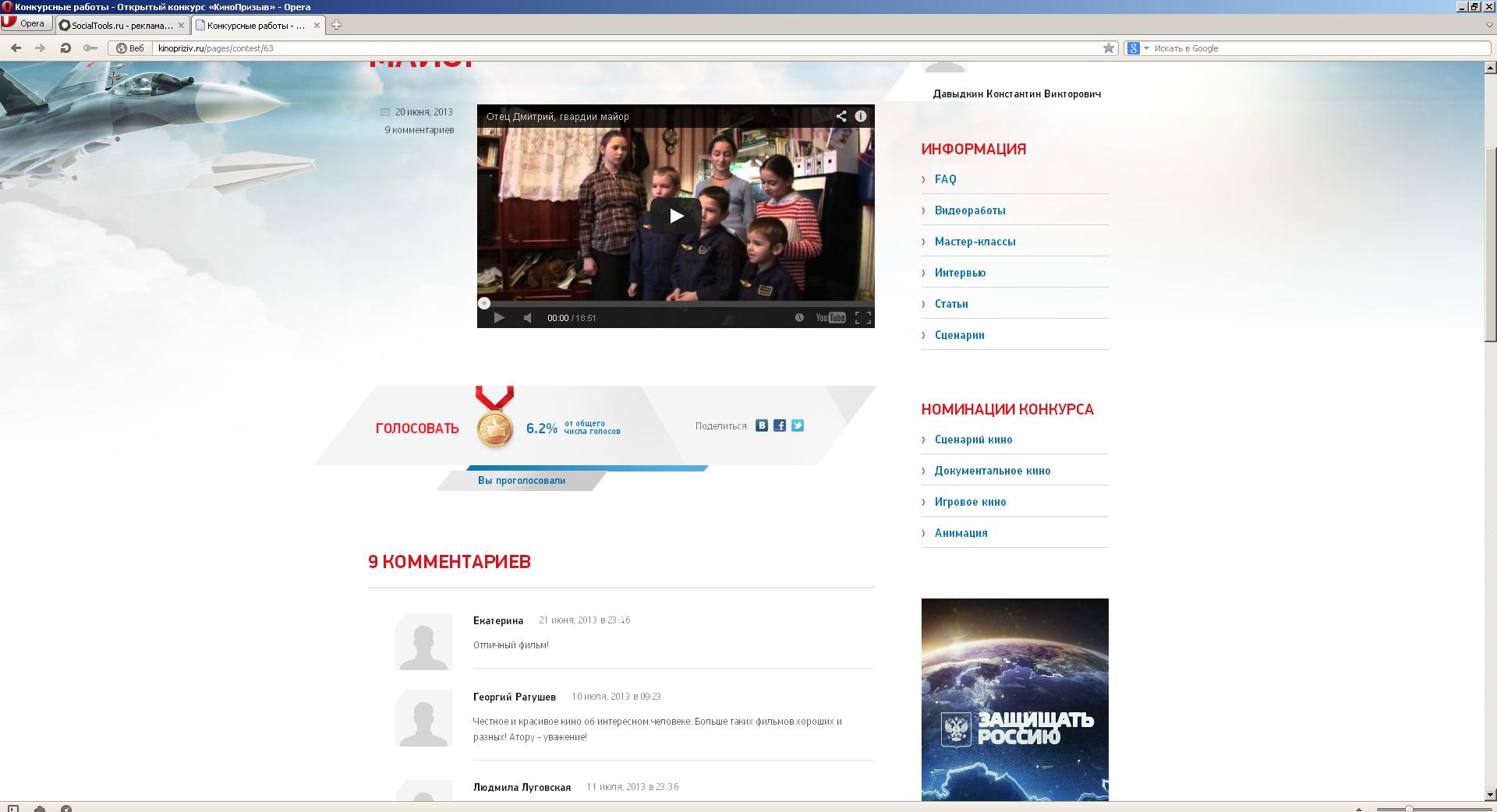Click the Opera Link cloud icon in status bar
1497x812 pixels.
coord(40,808)
